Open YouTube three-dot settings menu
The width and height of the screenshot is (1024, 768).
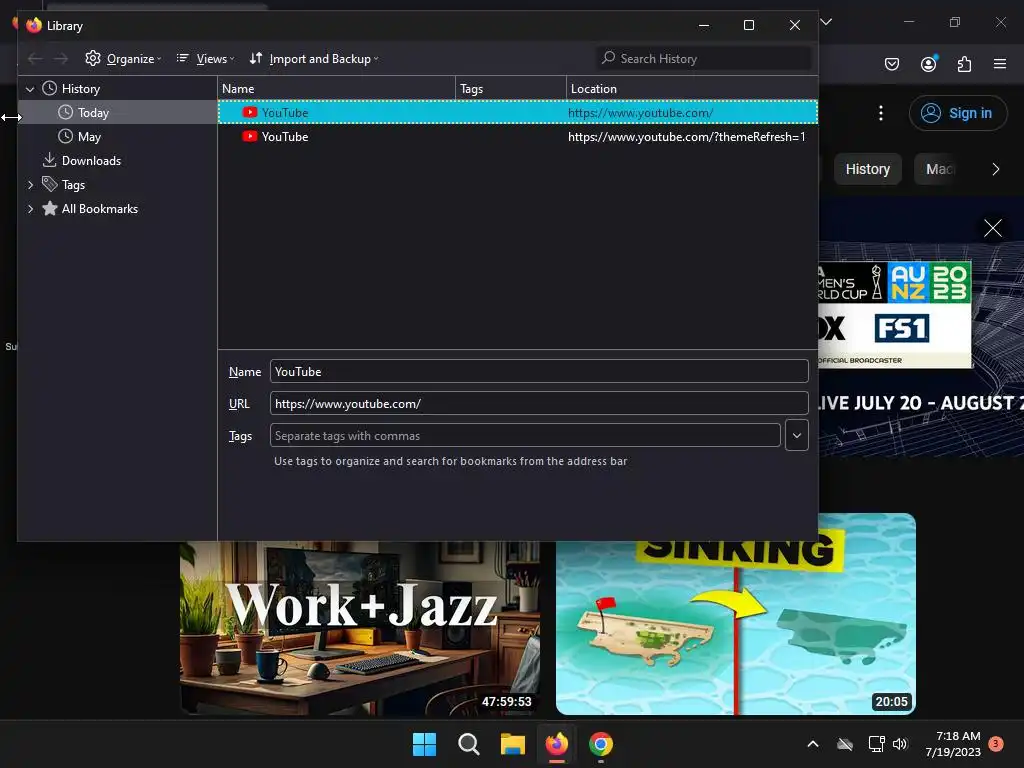point(881,113)
